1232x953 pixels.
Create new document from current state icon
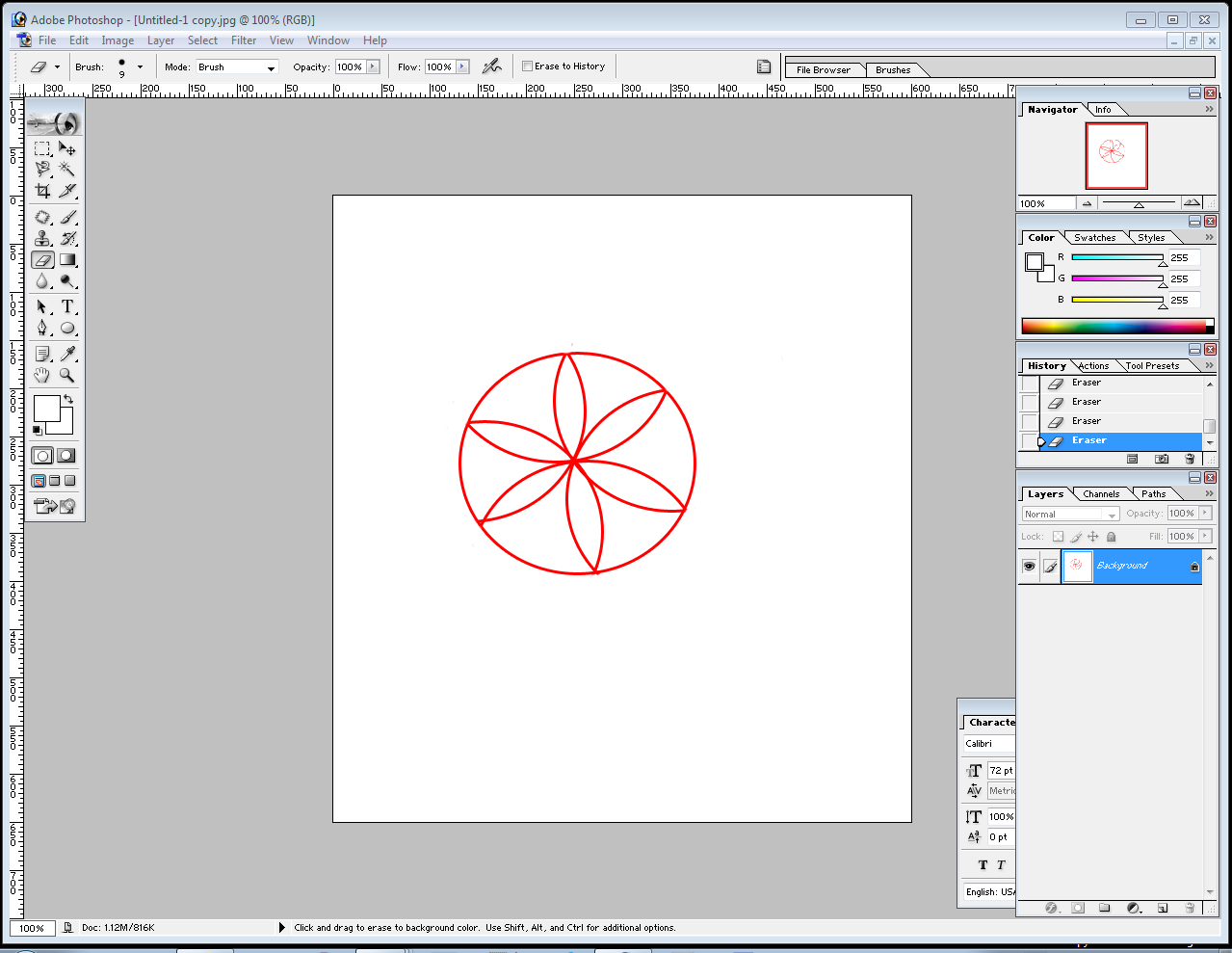click(x=1133, y=459)
